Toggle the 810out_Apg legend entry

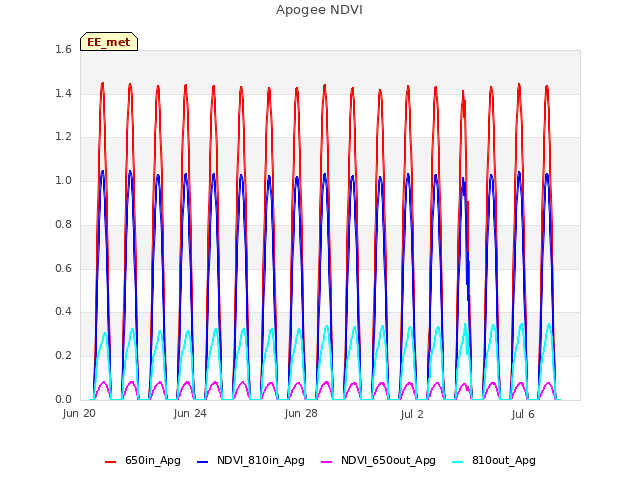point(494,460)
